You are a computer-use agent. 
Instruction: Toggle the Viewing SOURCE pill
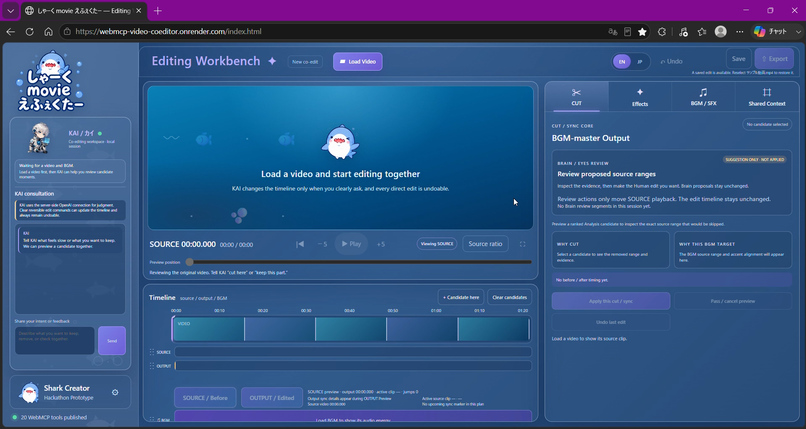pyautogui.click(x=437, y=244)
